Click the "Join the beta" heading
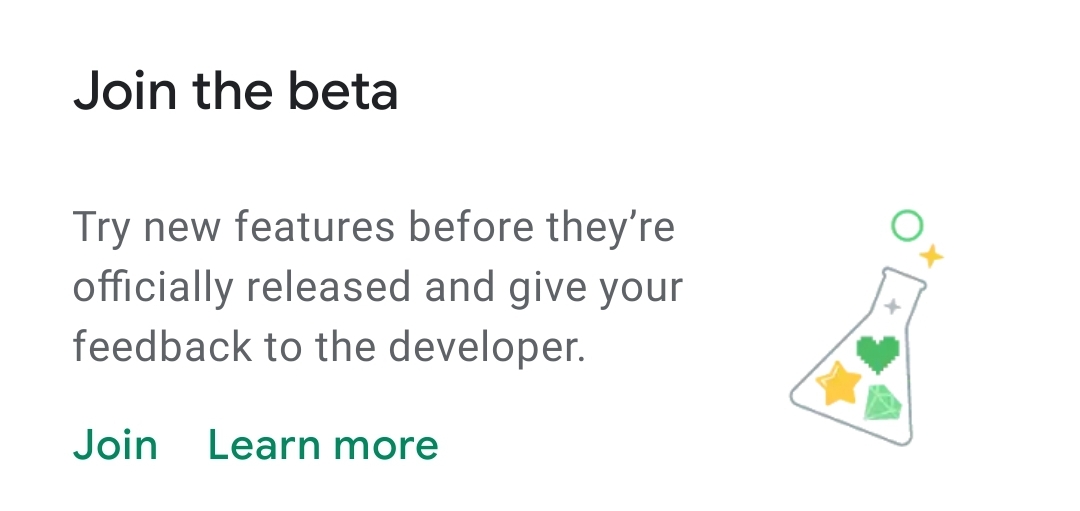 click(236, 92)
